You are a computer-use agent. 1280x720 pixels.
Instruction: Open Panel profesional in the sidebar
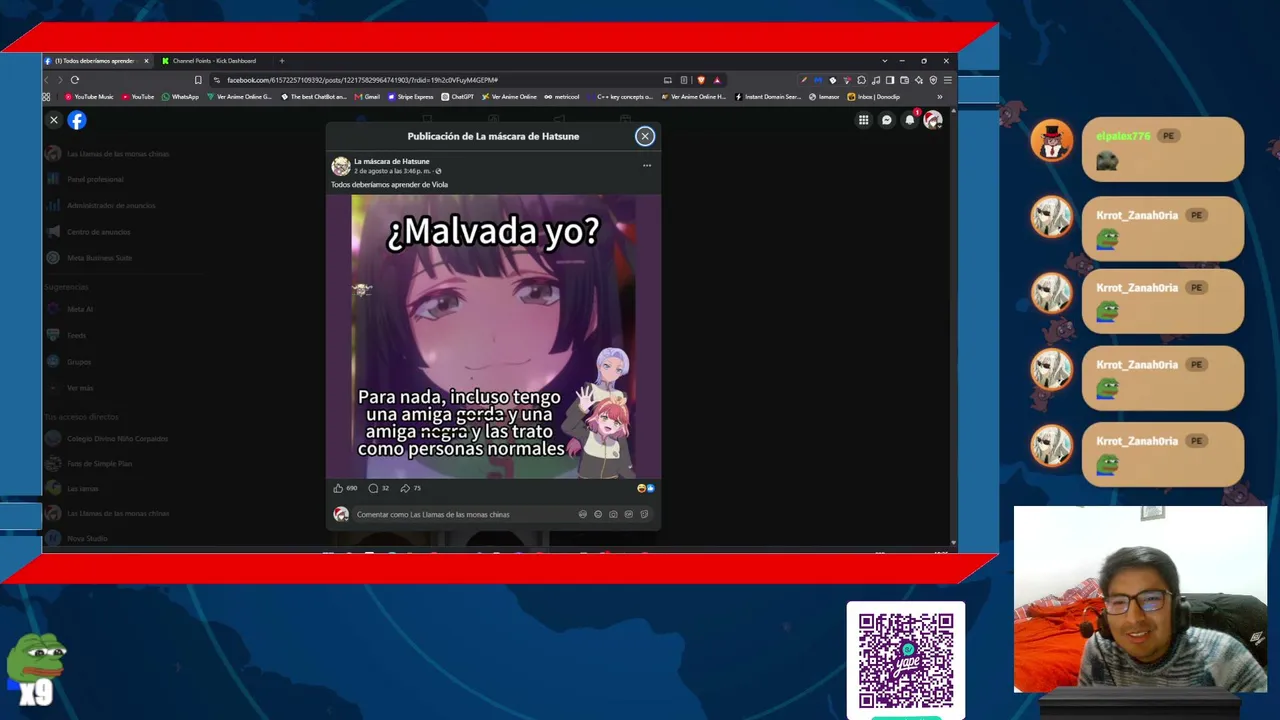[x=86, y=179]
